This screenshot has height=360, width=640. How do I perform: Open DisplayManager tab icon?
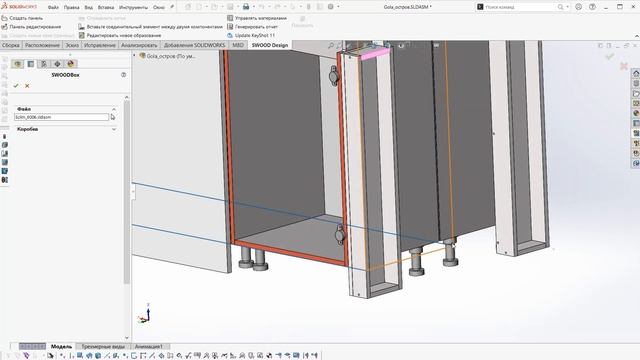pos(71,64)
